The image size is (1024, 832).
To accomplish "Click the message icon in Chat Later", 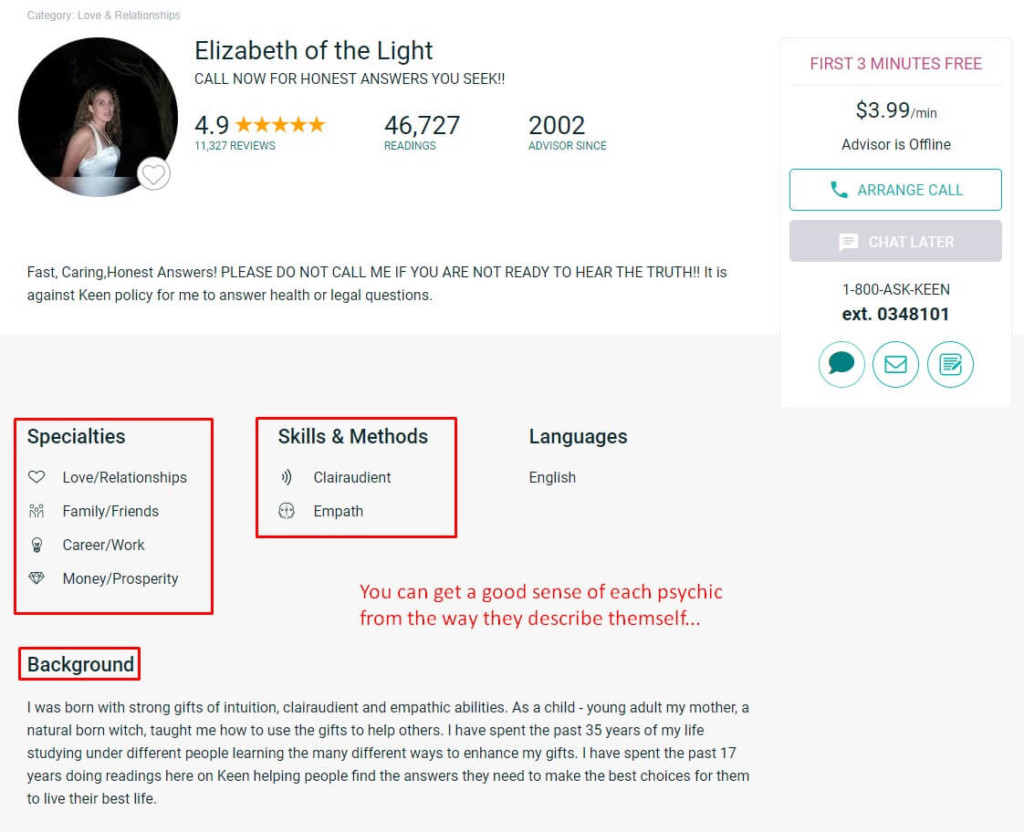I will [x=848, y=242].
